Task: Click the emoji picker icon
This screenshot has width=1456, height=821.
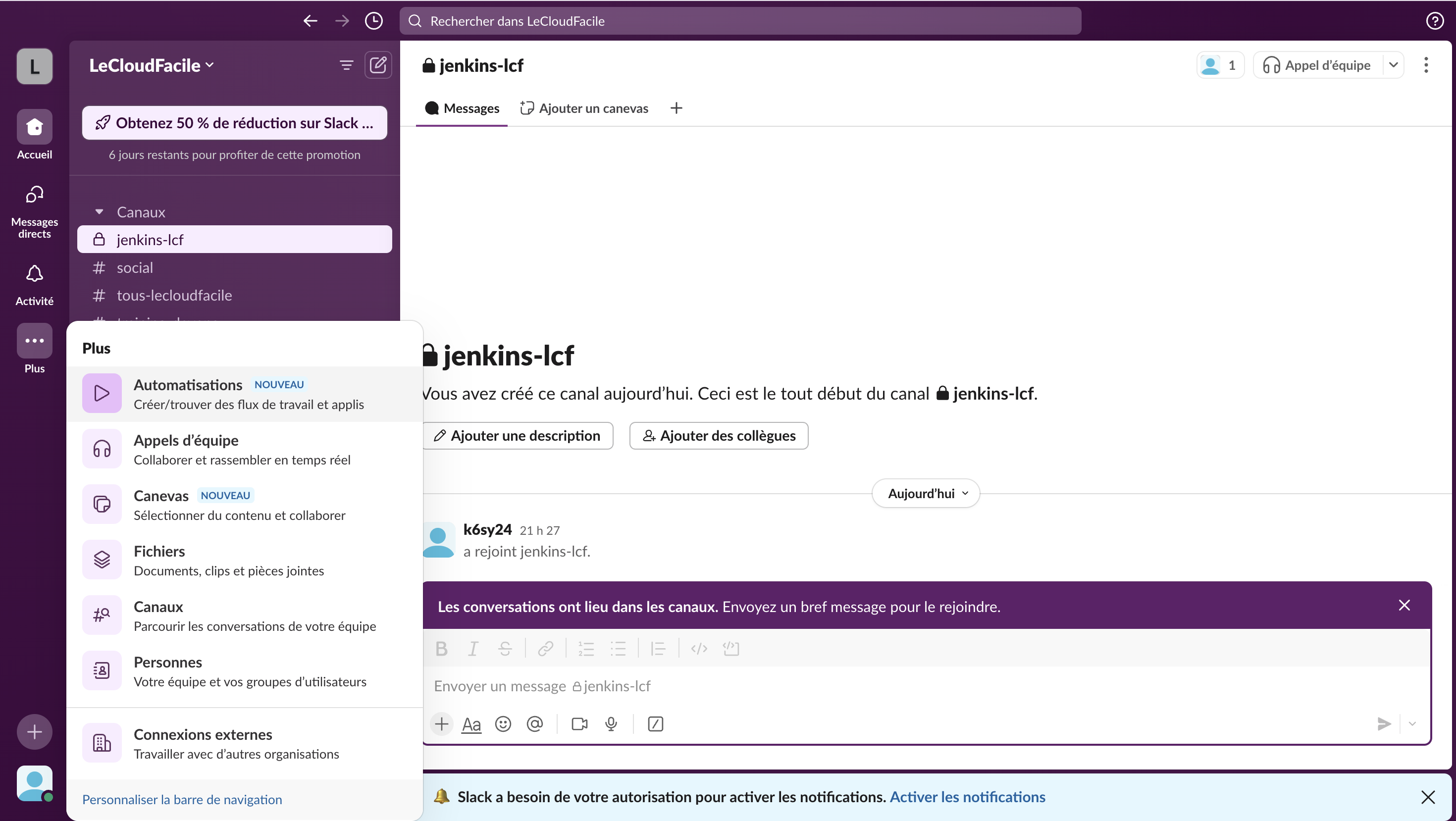Action: 503,724
